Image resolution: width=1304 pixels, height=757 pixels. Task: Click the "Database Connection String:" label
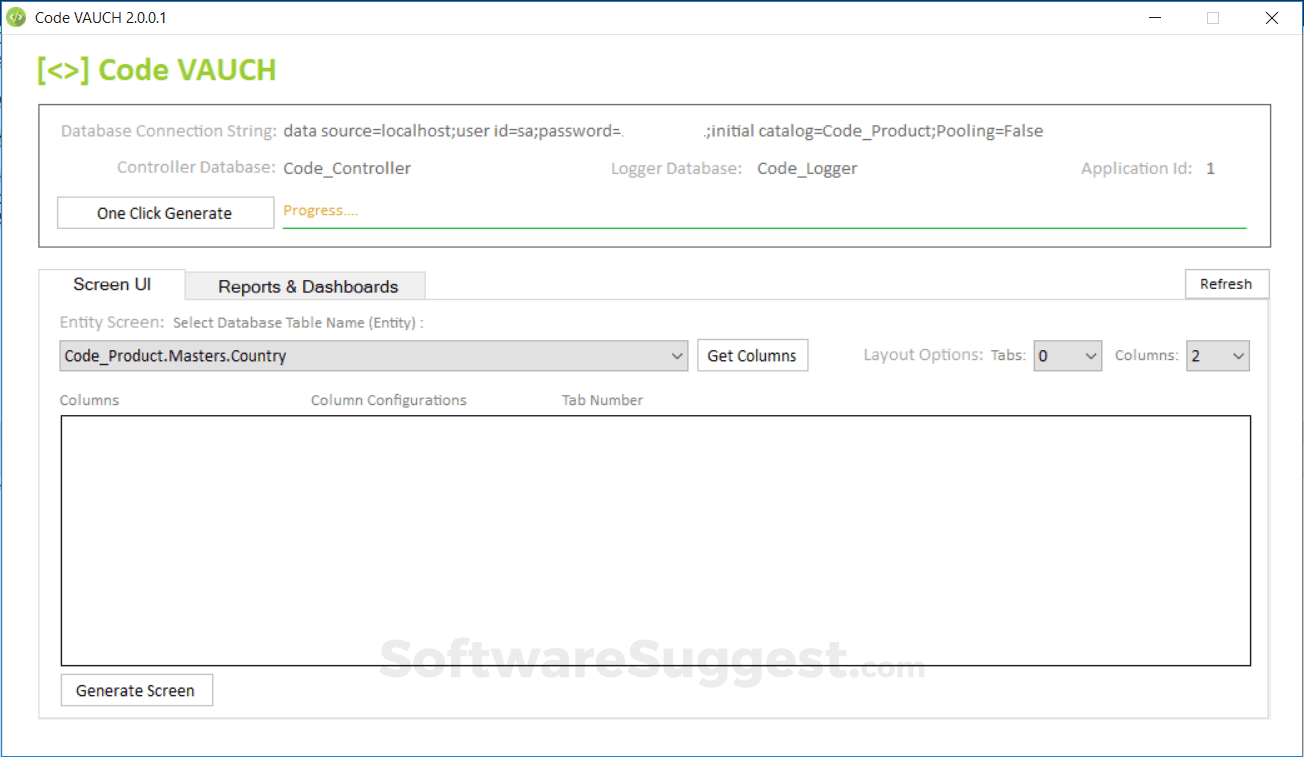[x=169, y=131]
